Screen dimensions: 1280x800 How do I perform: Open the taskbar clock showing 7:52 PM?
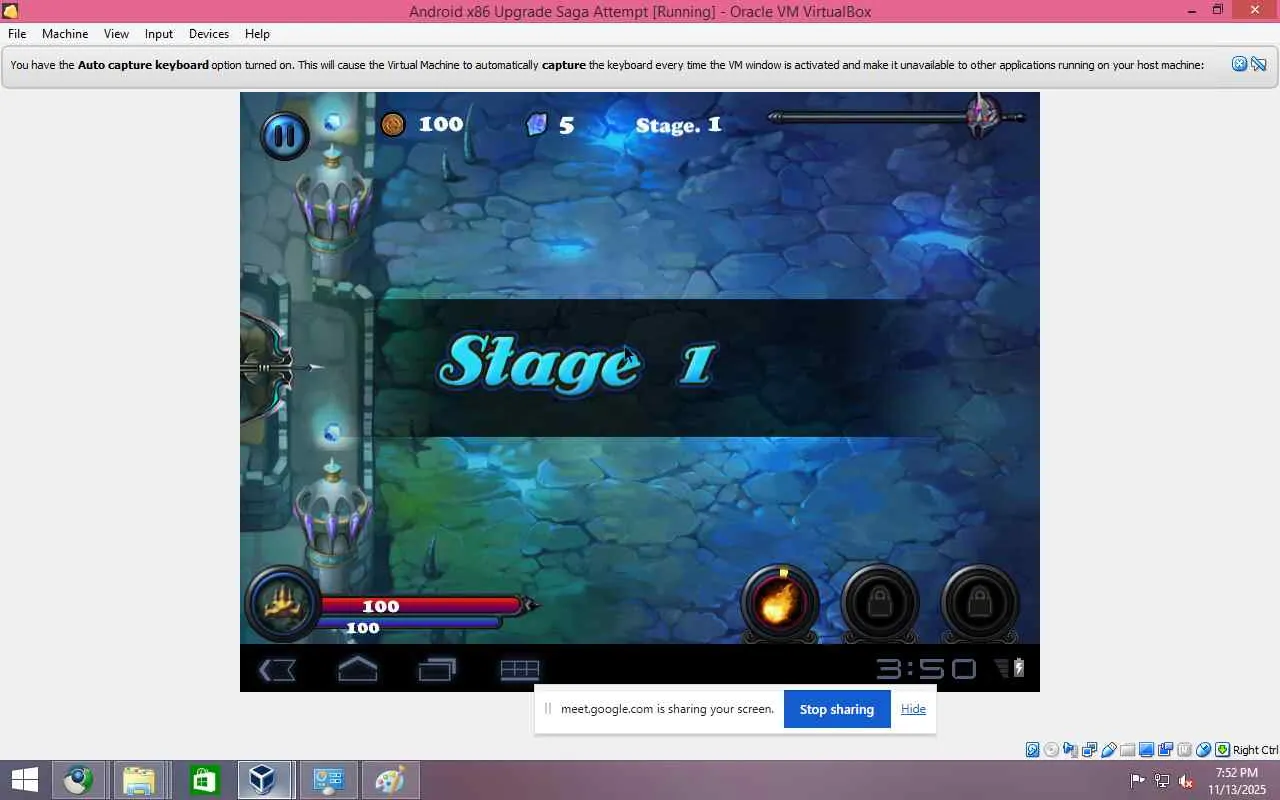tap(1237, 780)
